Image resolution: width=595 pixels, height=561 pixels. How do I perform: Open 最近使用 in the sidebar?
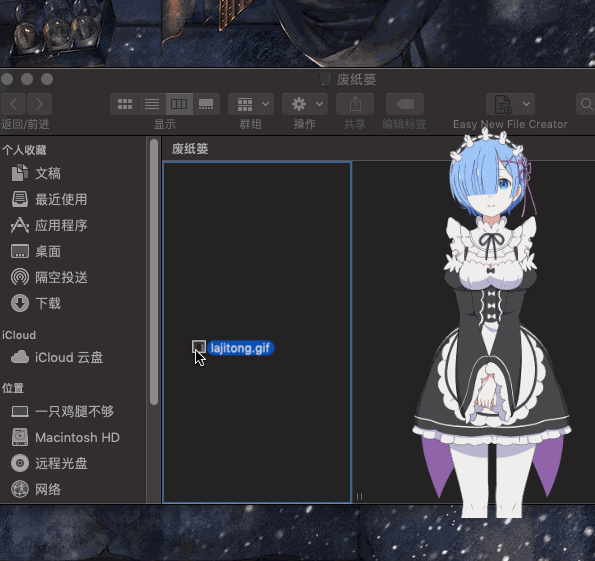click(49, 199)
